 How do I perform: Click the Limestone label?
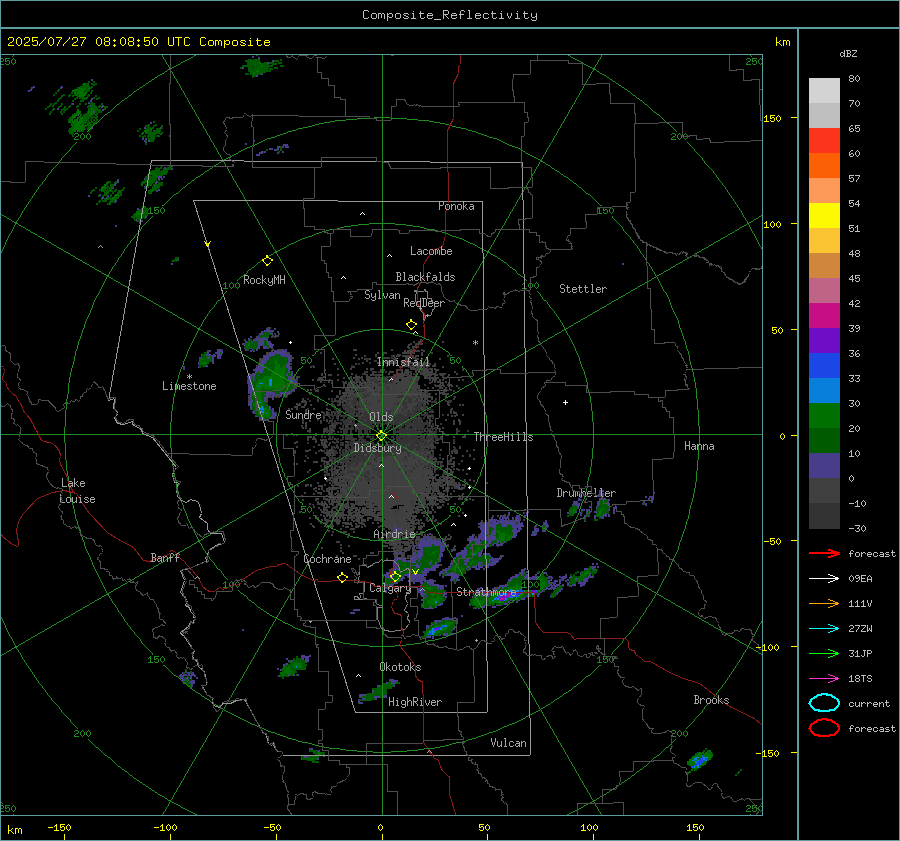[x=189, y=386]
